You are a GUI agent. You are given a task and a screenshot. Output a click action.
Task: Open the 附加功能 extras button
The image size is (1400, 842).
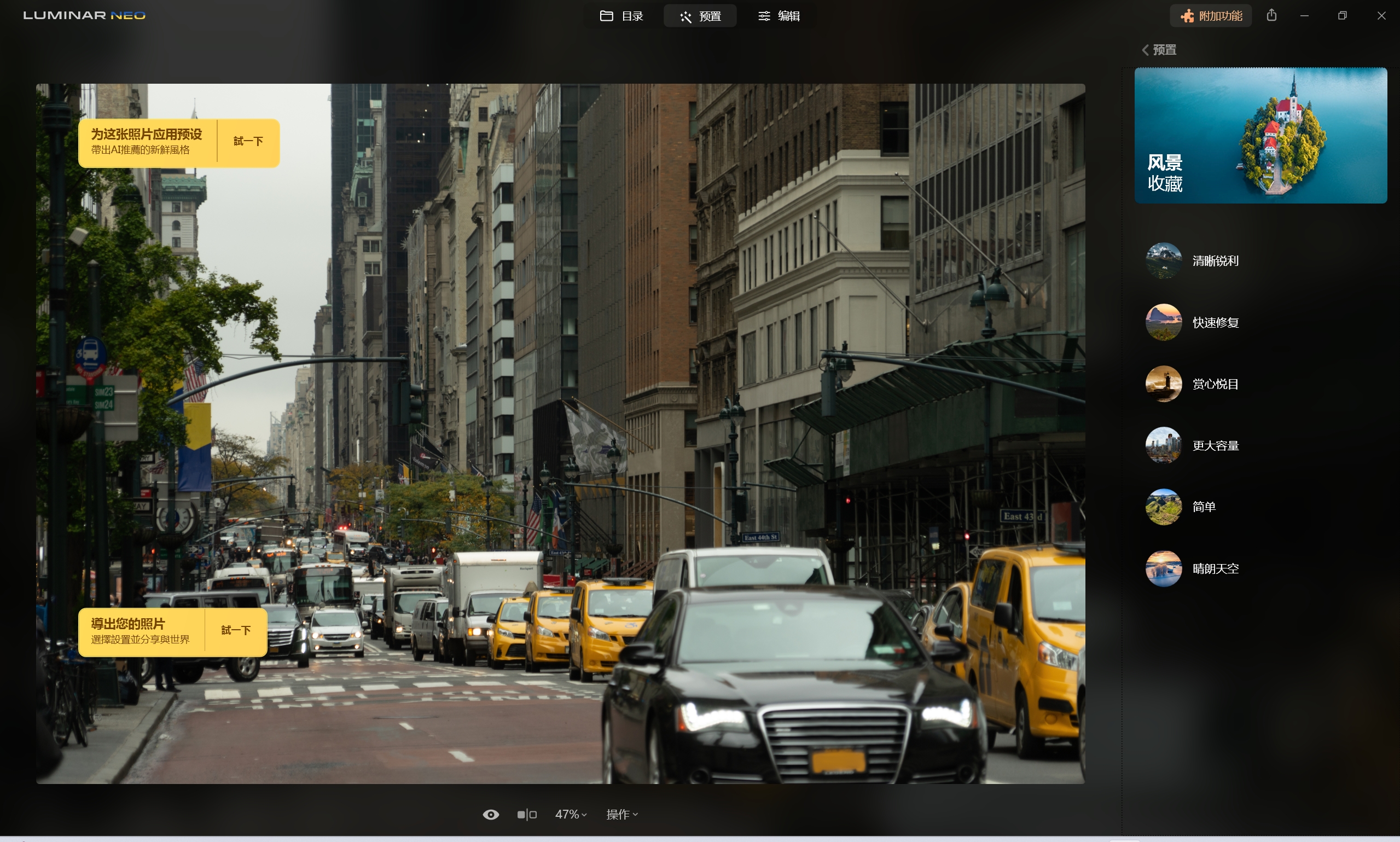(x=1211, y=16)
